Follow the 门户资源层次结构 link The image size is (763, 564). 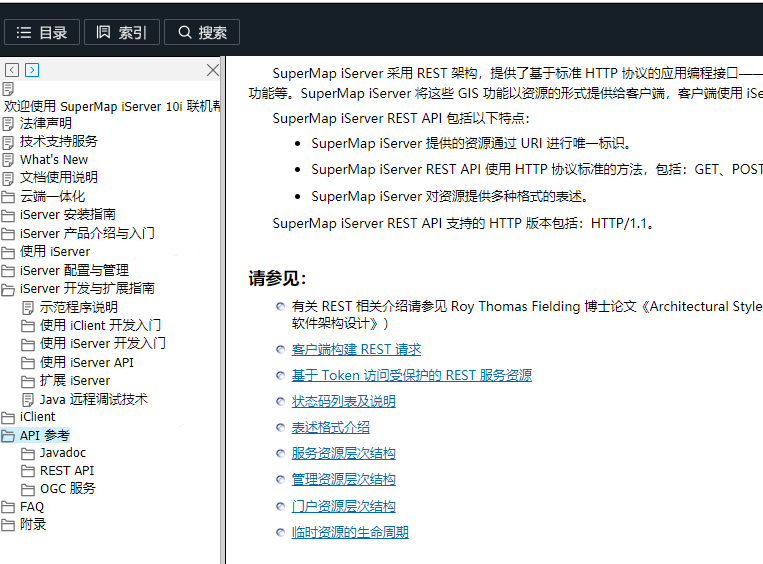[344, 507]
